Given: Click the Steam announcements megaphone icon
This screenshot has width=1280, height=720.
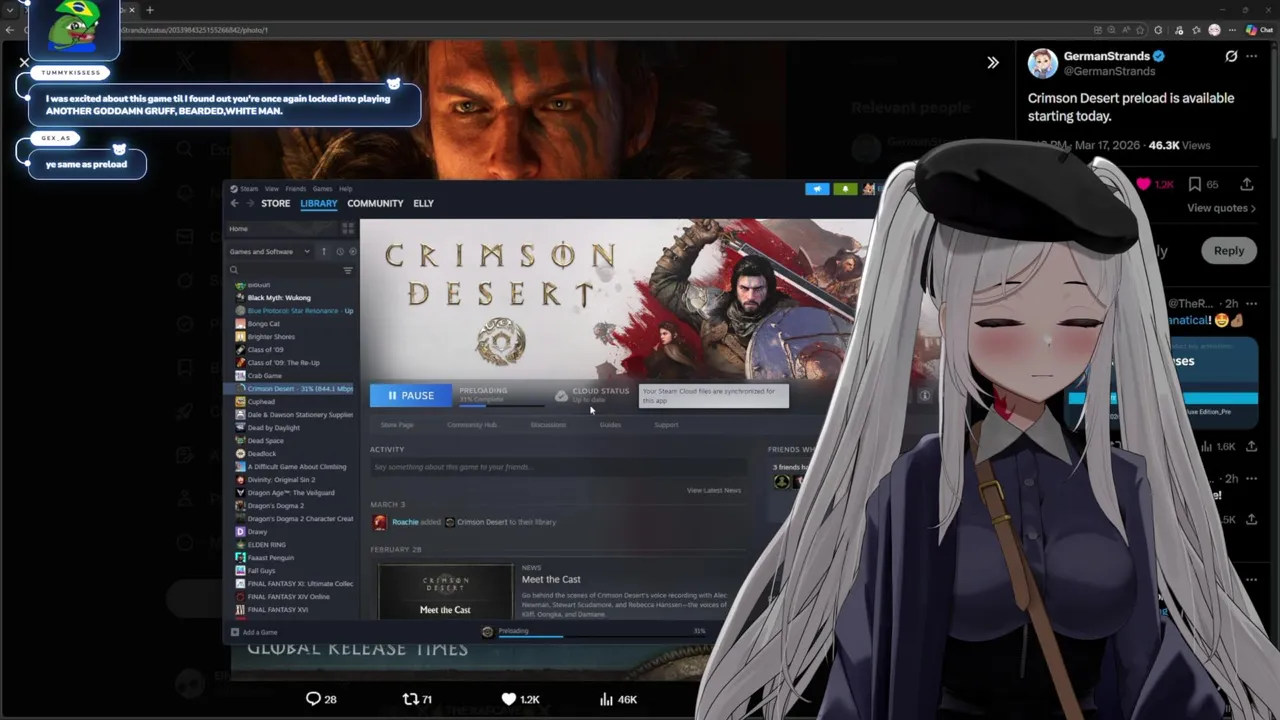Looking at the screenshot, I should pos(817,188).
